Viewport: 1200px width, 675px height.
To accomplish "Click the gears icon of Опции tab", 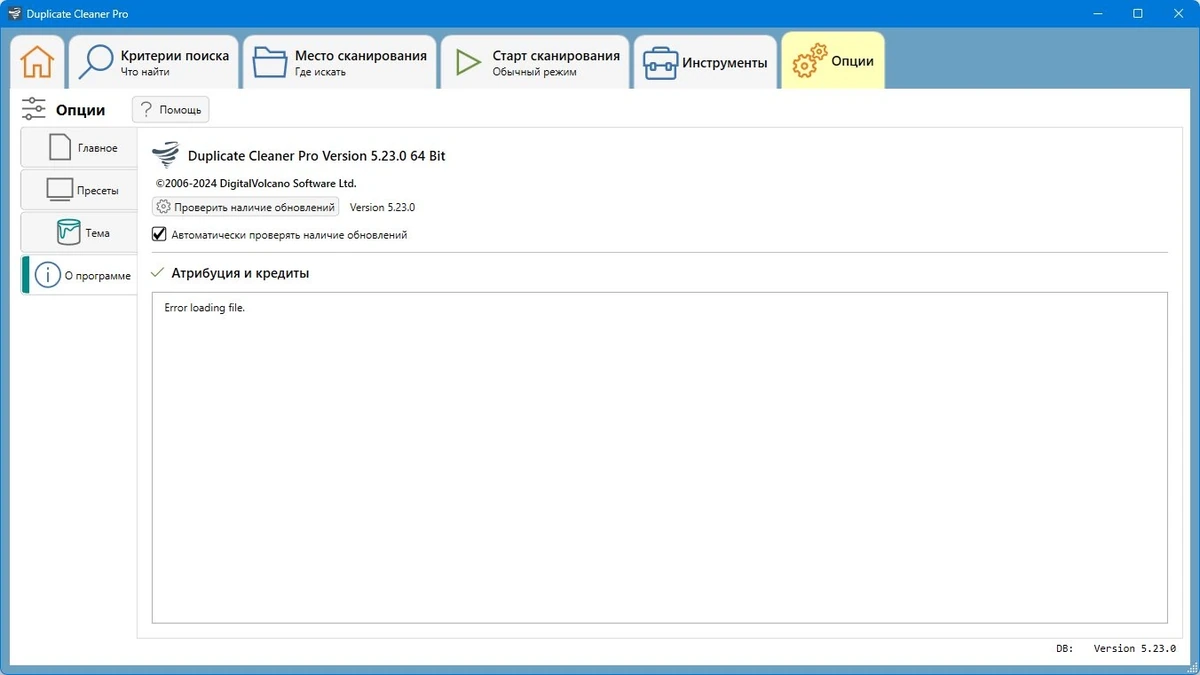I will point(809,61).
